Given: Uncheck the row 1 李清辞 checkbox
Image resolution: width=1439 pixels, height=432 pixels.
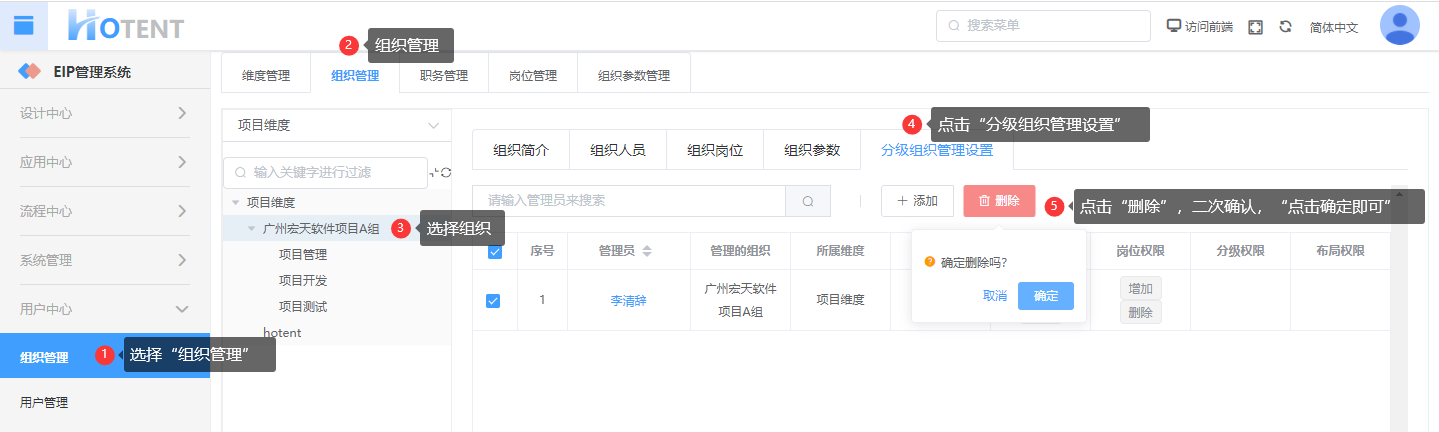Looking at the screenshot, I should pos(493,300).
